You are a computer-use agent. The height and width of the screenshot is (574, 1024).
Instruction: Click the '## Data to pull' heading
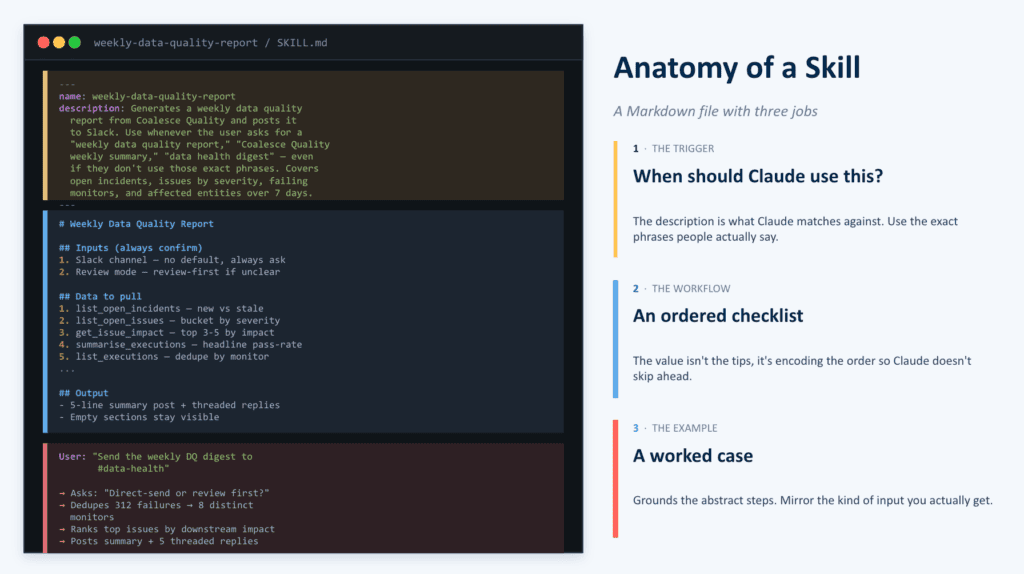click(100, 296)
